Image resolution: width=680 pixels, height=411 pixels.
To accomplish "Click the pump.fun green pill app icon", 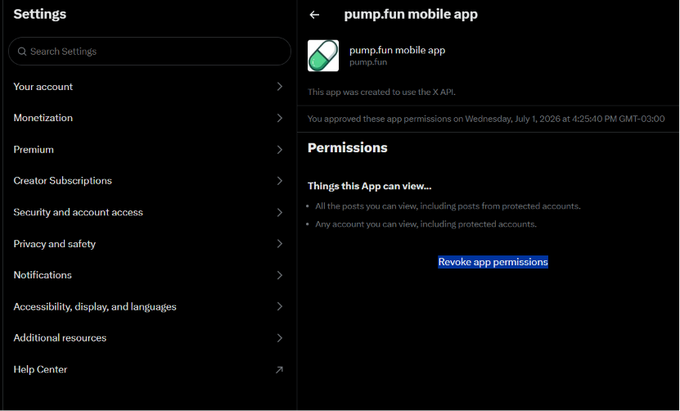I will tap(323, 55).
